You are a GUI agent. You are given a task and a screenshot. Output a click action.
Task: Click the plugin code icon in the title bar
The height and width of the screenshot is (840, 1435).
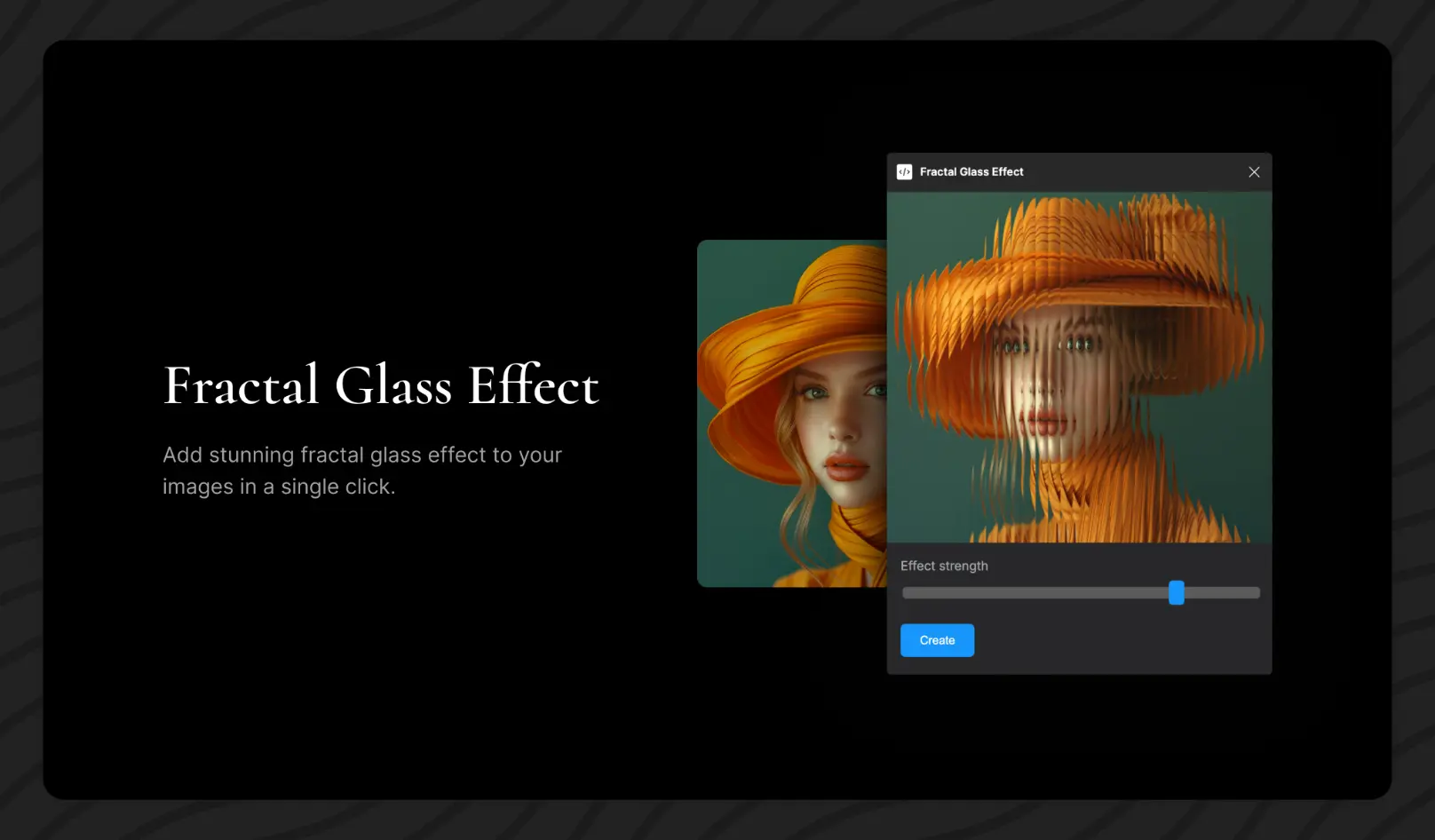click(x=904, y=172)
